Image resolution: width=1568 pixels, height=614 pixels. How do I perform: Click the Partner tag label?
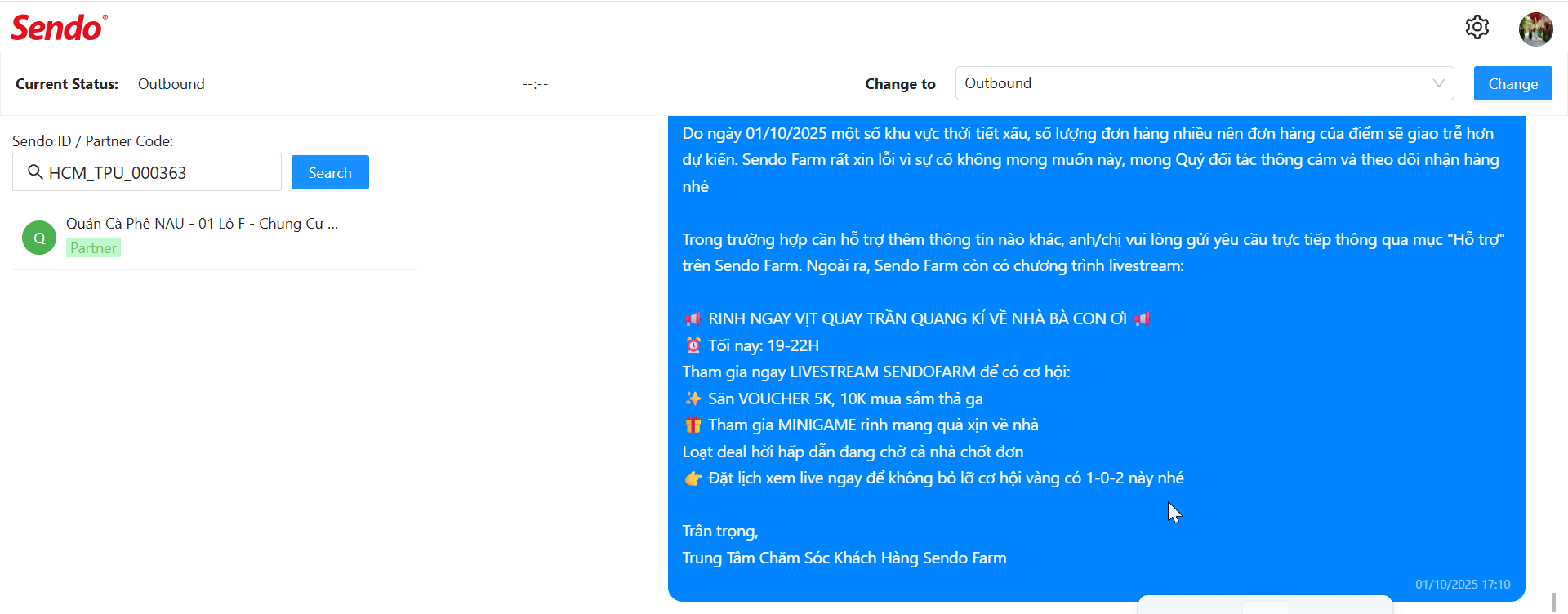click(93, 248)
